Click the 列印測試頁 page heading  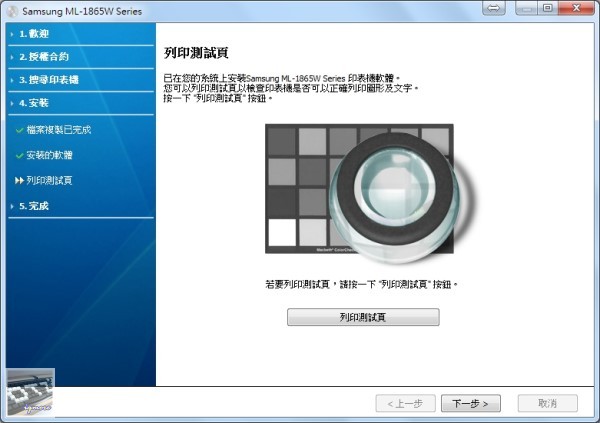tap(196, 53)
